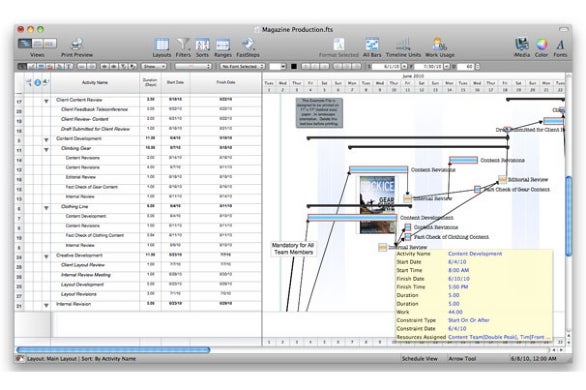
Task: Open the Media library icon
Action: pos(522,44)
